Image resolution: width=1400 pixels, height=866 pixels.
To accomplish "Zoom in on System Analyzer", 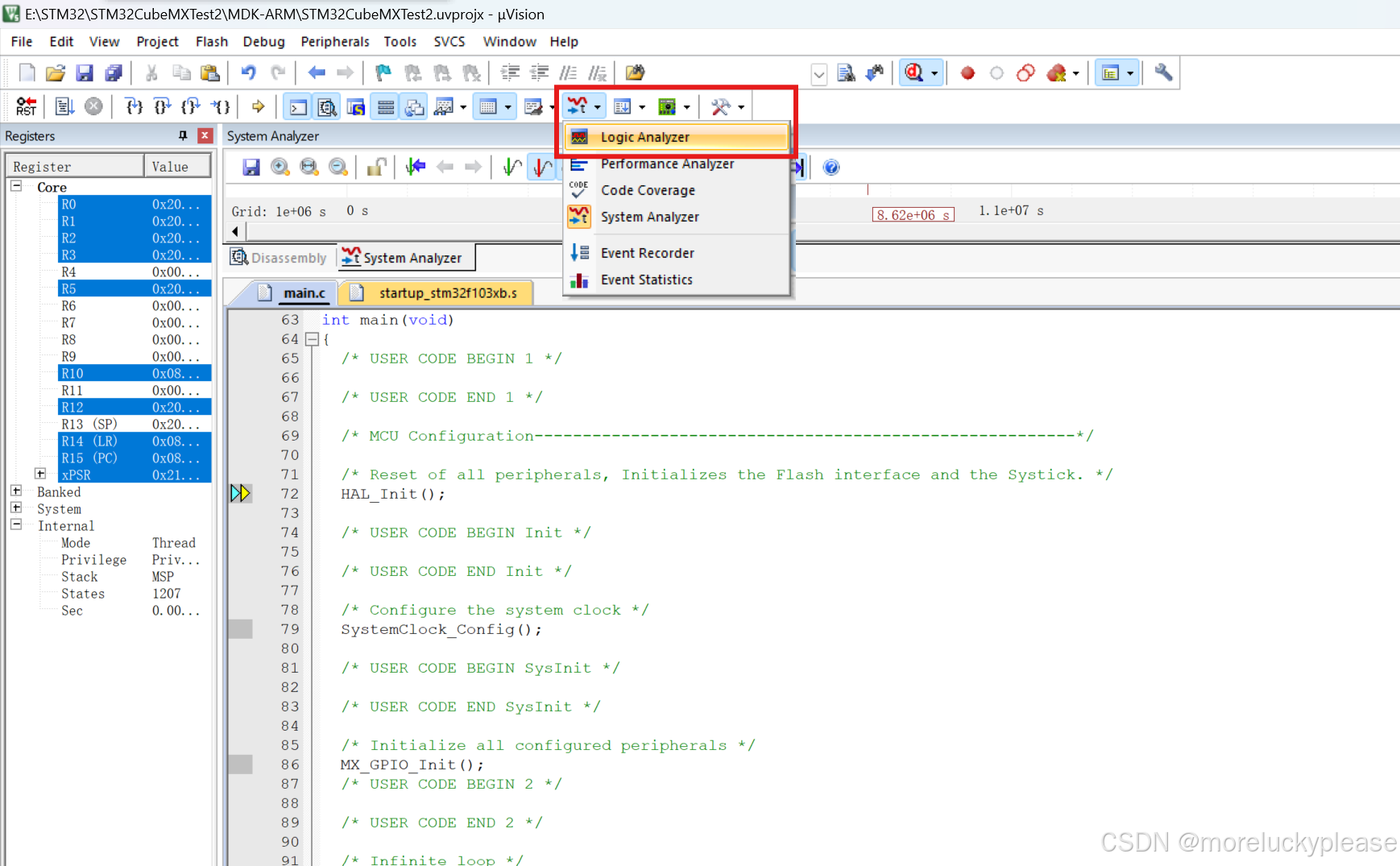I will click(x=280, y=167).
